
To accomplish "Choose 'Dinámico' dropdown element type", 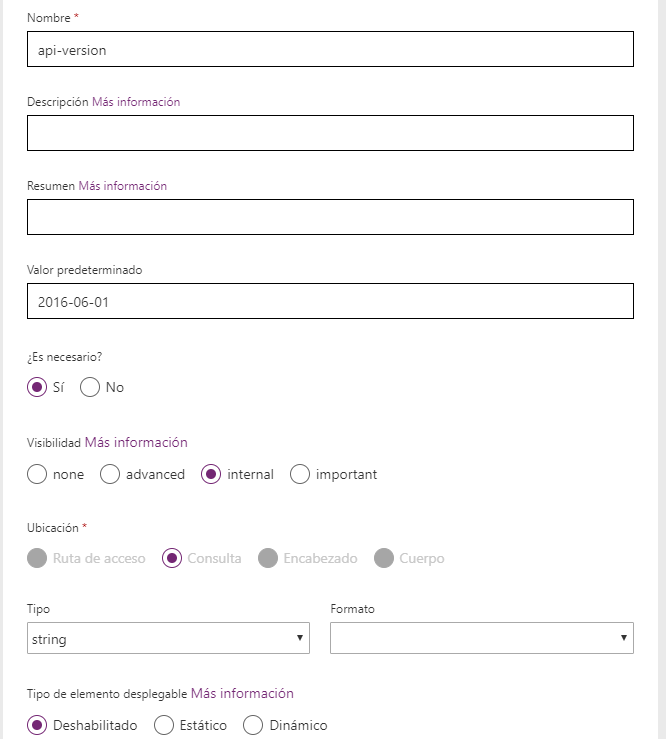I will click(253, 725).
